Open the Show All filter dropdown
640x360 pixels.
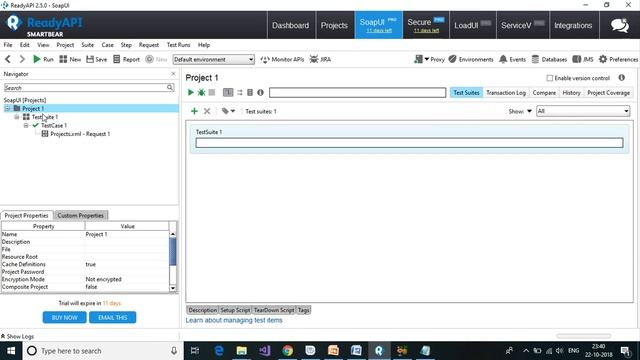pyautogui.click(x=583, y=111)
